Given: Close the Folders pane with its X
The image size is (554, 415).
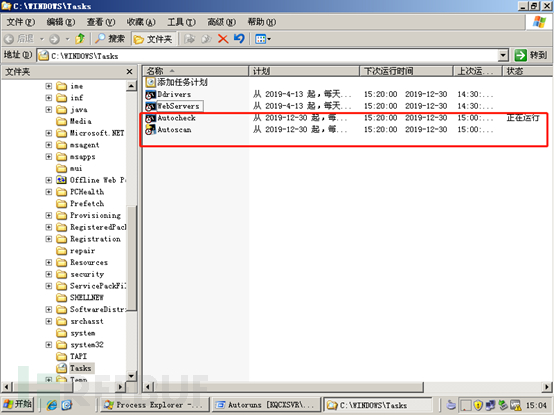Looking at the screenshot, I should click(x=130, y=72).
